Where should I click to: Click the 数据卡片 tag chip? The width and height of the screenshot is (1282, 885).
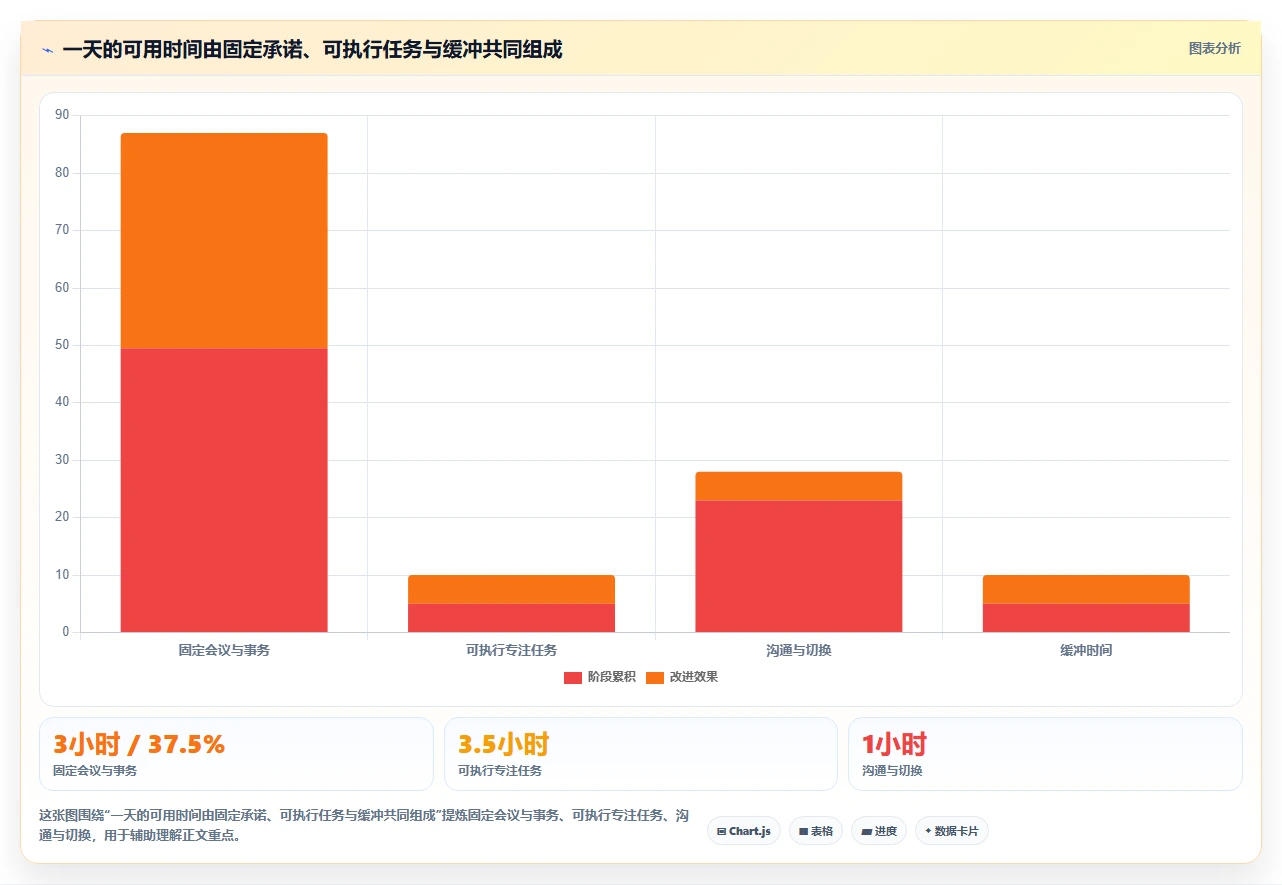952,831
